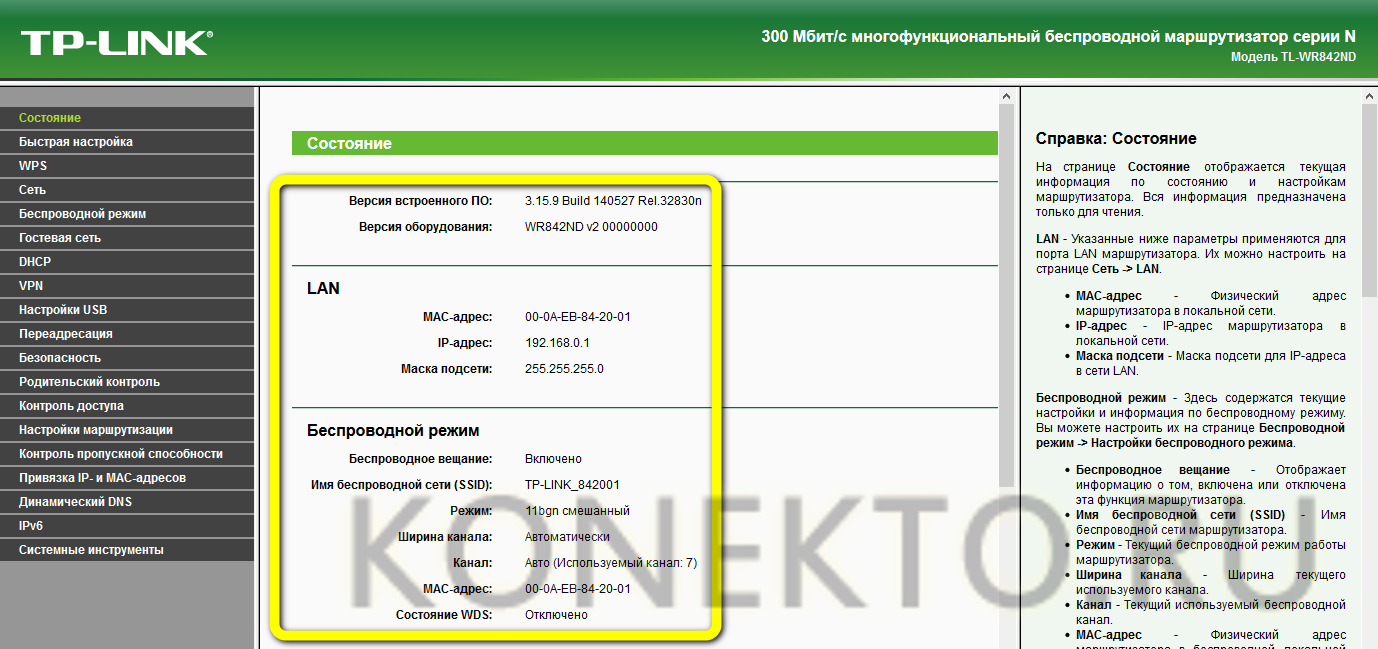Click the IP address value 192.168.0.1
This screenshot has width=1378, height=649.
pyautogui.click(x=557, y=343)
